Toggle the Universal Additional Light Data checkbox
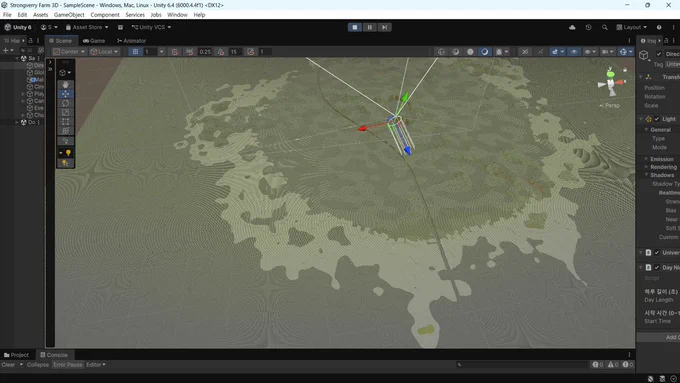Screen dimensions: 680x383 click(x=657, y=252)
